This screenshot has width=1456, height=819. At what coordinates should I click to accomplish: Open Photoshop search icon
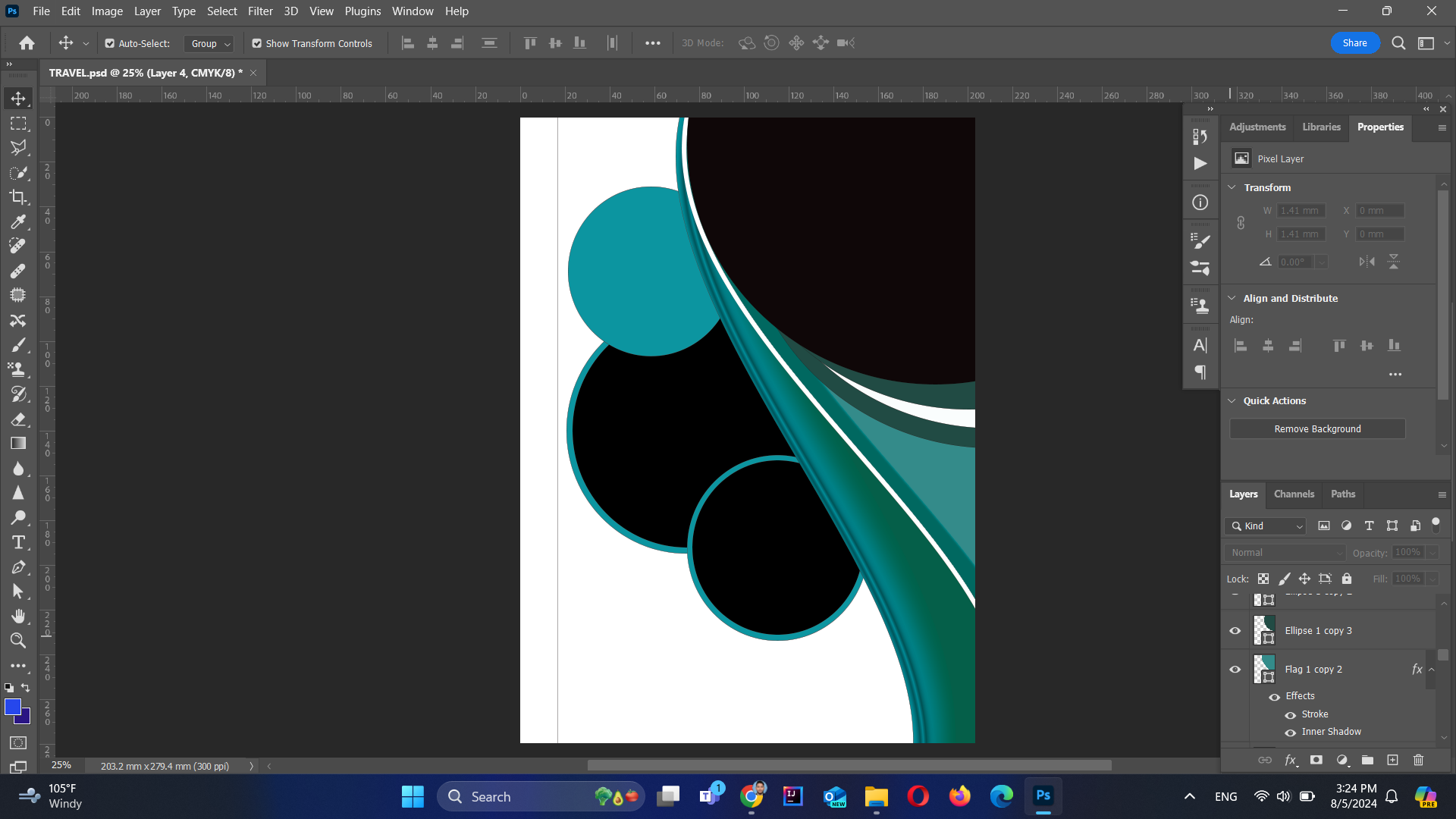coord(1398,43)
